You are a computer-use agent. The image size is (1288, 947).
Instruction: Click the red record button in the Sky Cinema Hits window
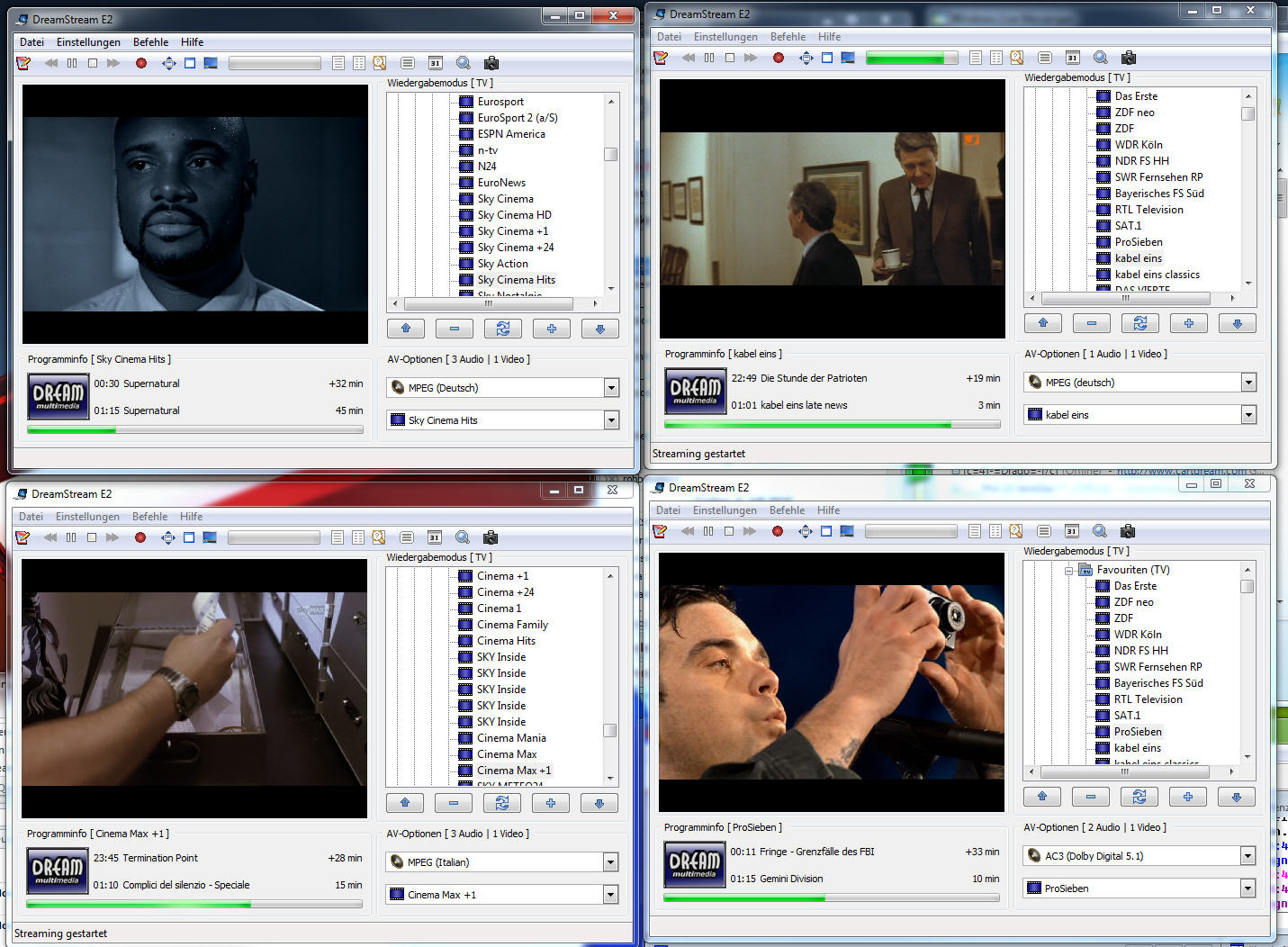(141, 63)
